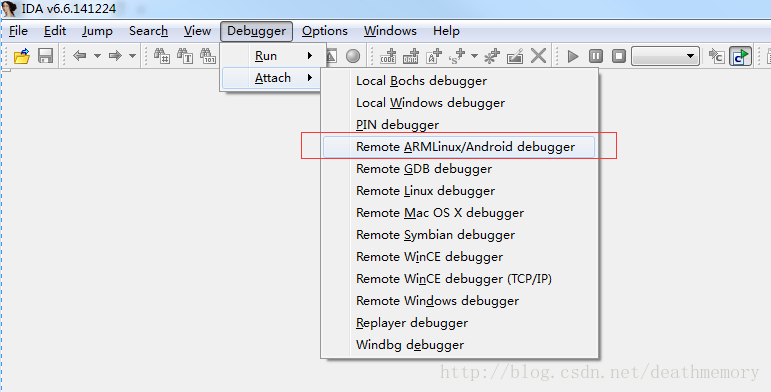This screenshot has width=771, height=392.
Task: Click the asterisk array icon
Action: pyautogui.click(x=492, y=56)
